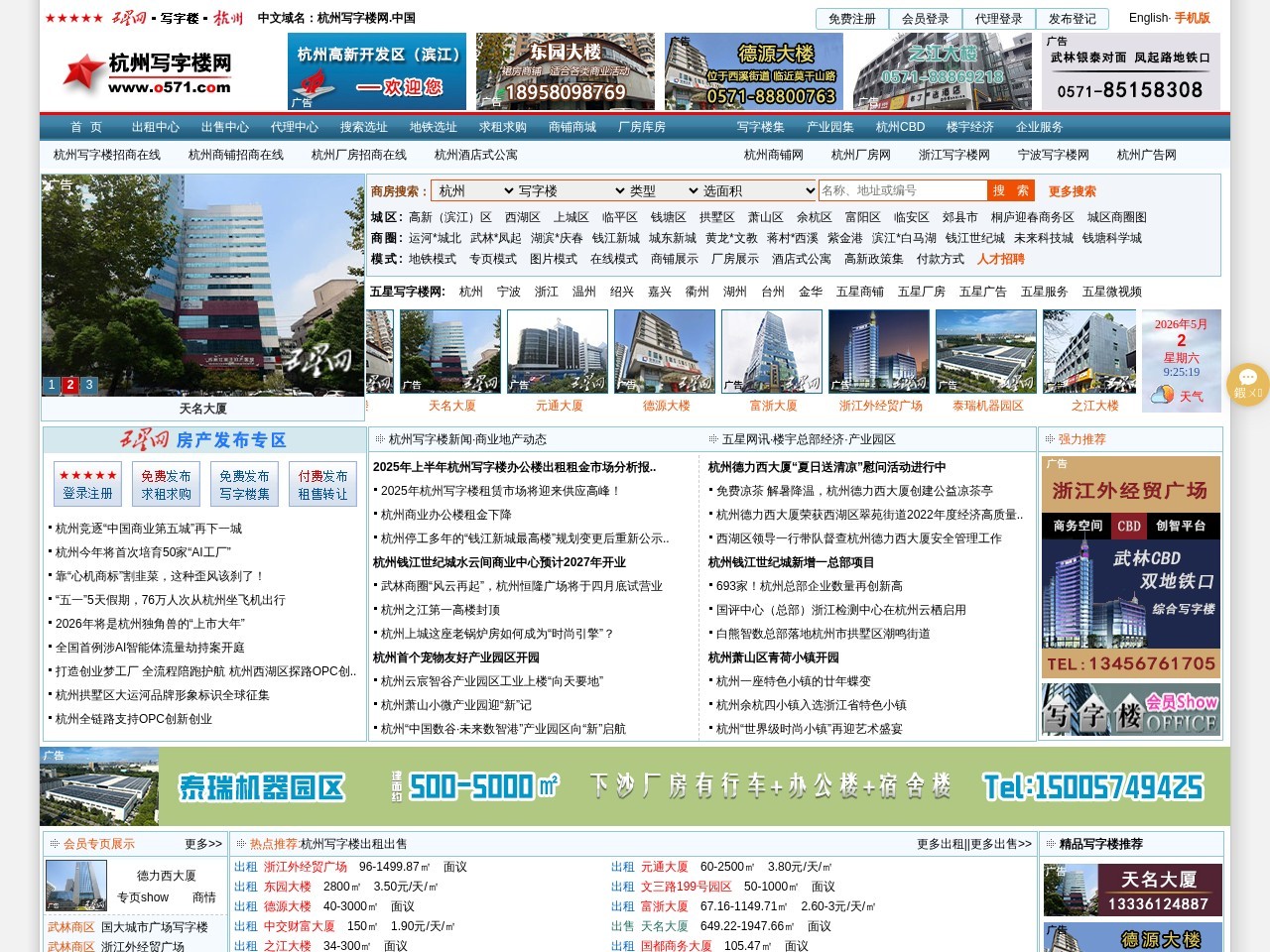The width and height of the screenshot is (1270, 952).
Task: Choose the 地铁模式 mode link
Action: 433,259
